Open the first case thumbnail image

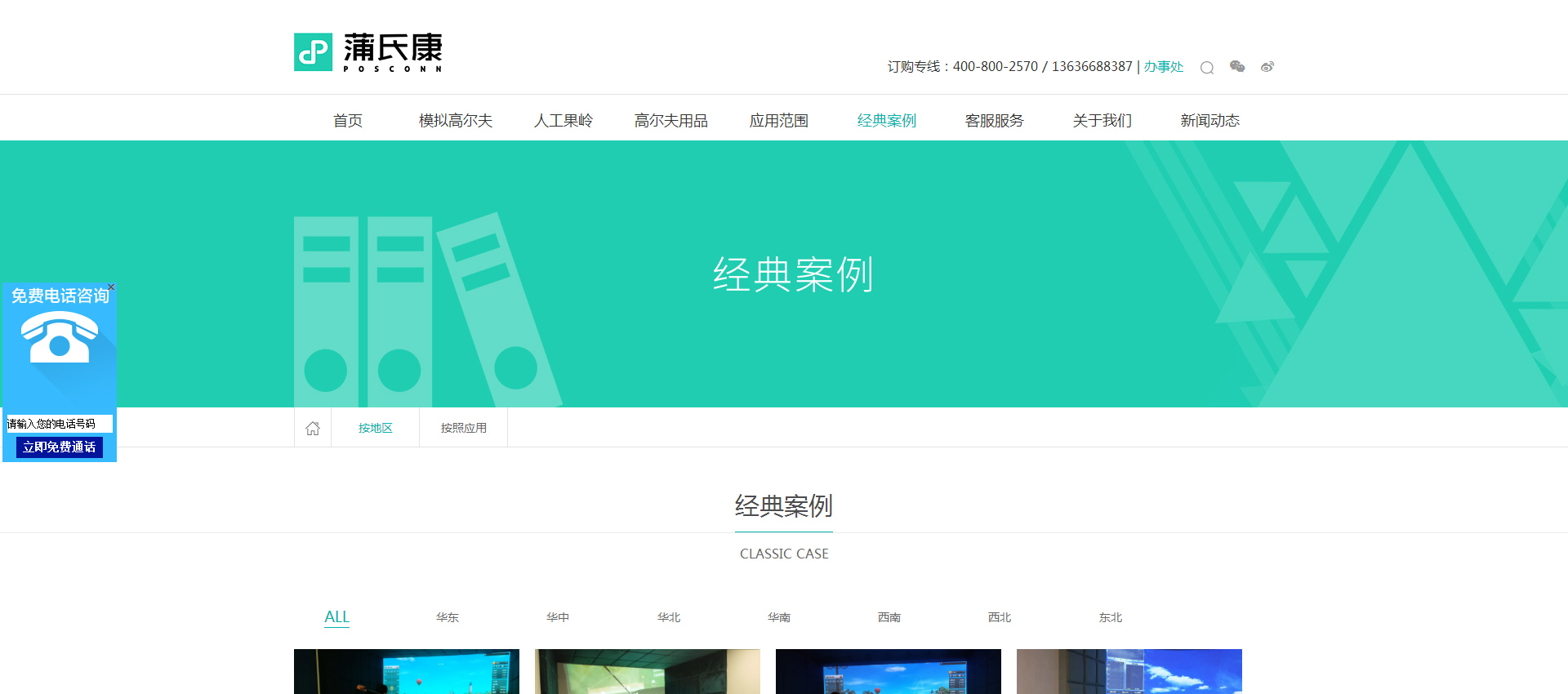tap(407, 671)
